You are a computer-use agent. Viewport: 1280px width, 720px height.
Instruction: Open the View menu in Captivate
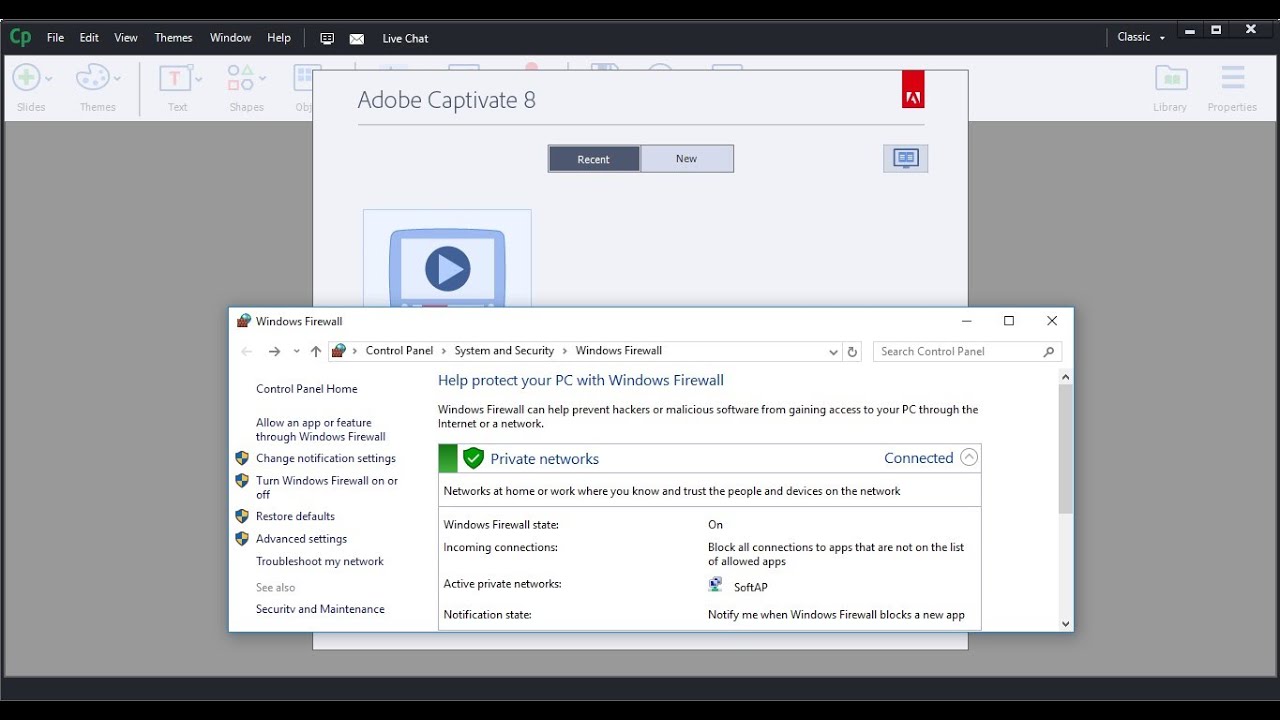[126, 38]
